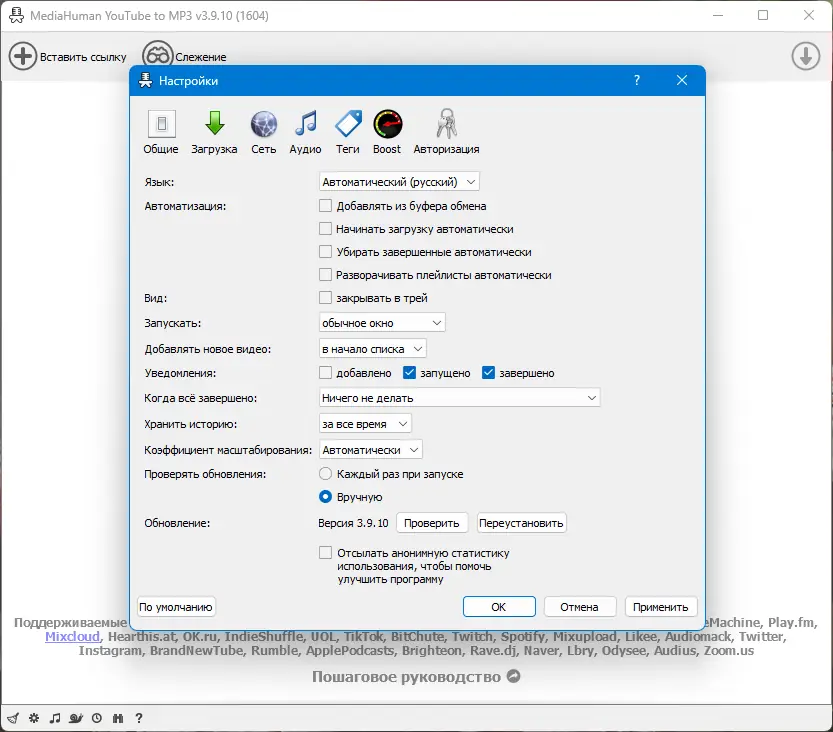This screenshot has height=732, width=833.
Task: Click the music note icon in bottom bar
Action: click(x=55, y=718)
